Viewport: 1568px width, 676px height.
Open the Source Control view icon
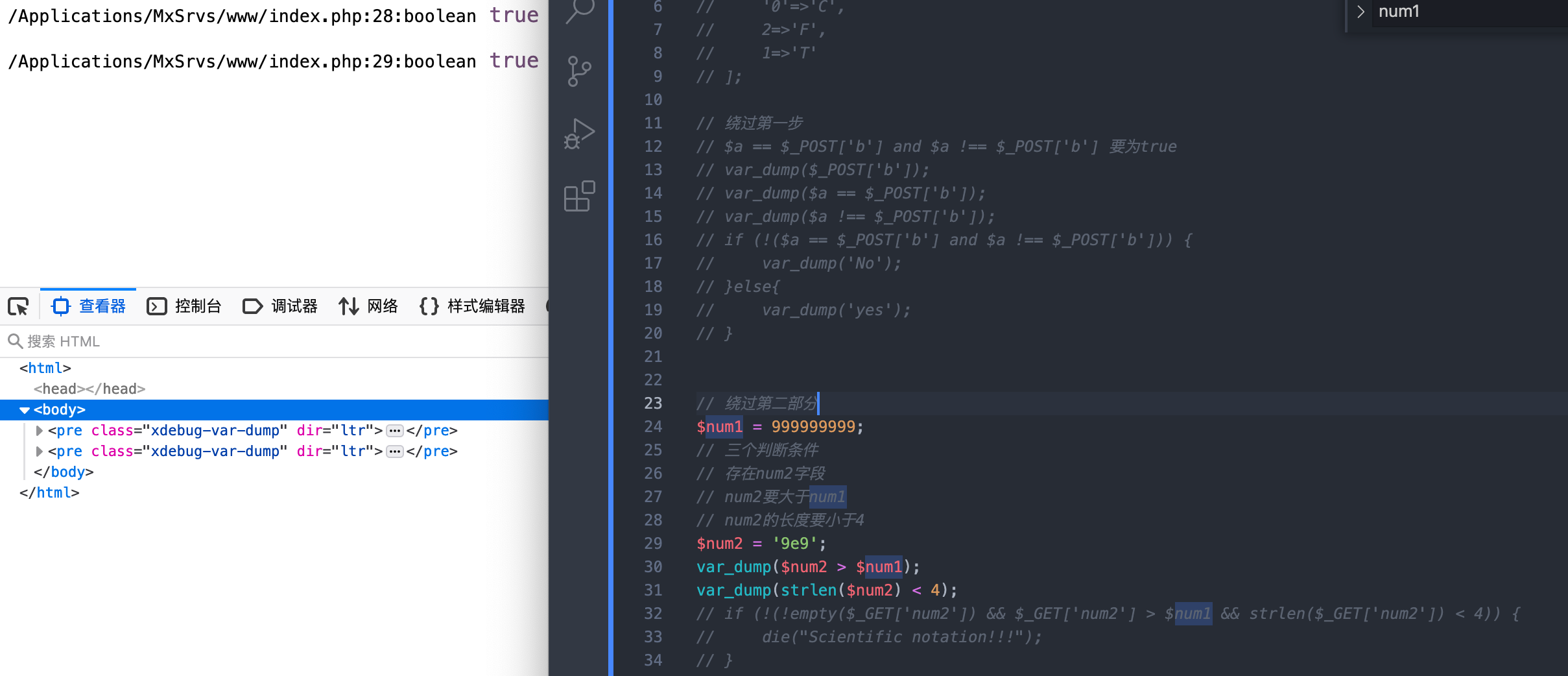(x=579, y=71)
